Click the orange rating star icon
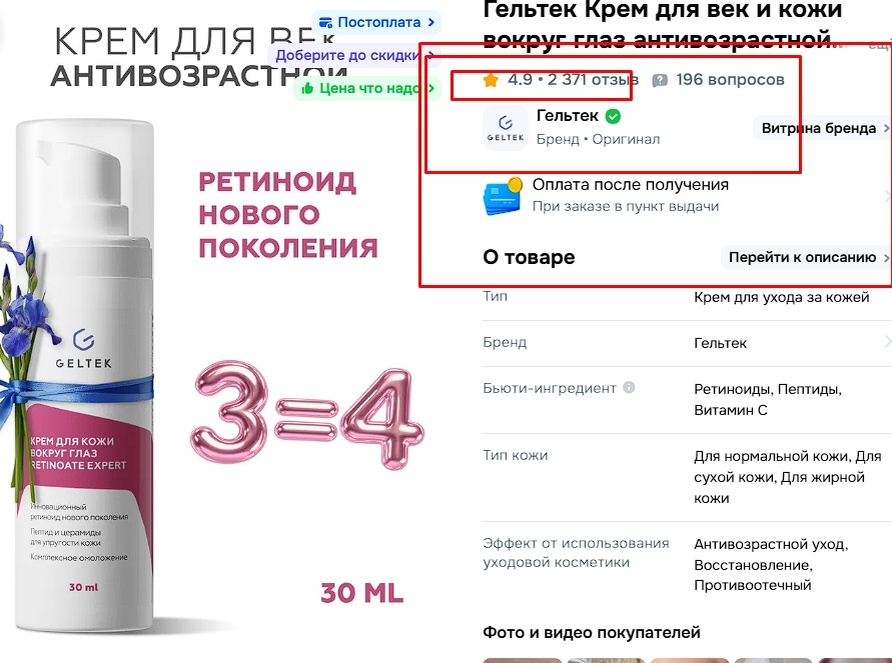The image size is (892, 663). click(490, 80)
